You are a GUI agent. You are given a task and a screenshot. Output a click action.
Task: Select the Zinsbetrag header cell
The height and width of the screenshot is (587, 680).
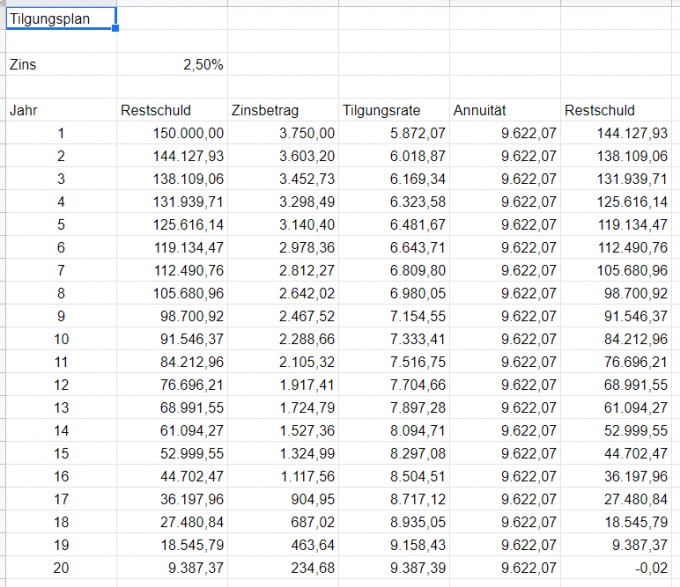pyautogui.click(x=283, y=110)
